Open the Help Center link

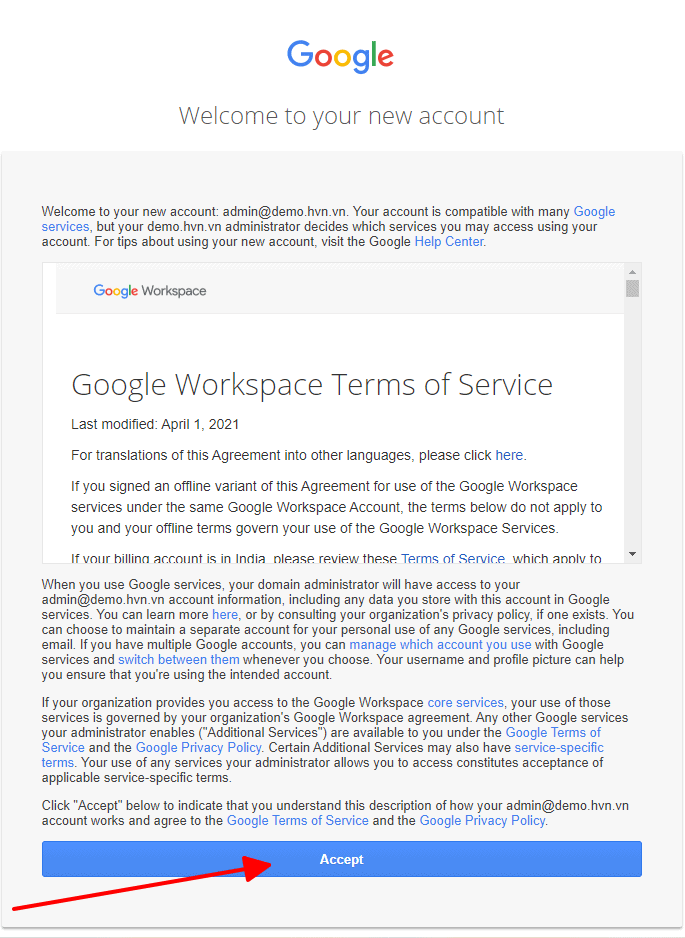tap(449, 242)
